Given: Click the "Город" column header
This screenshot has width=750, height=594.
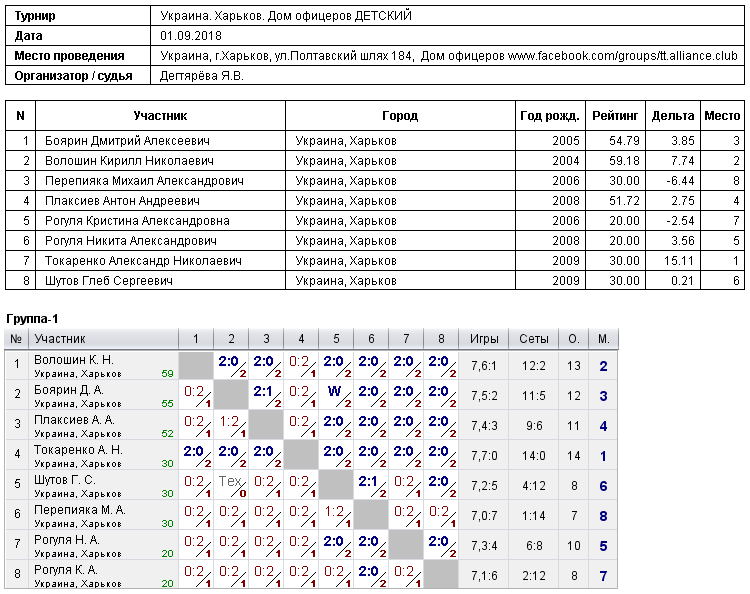Looking at the screenshot, I should (x=400, y=116).
